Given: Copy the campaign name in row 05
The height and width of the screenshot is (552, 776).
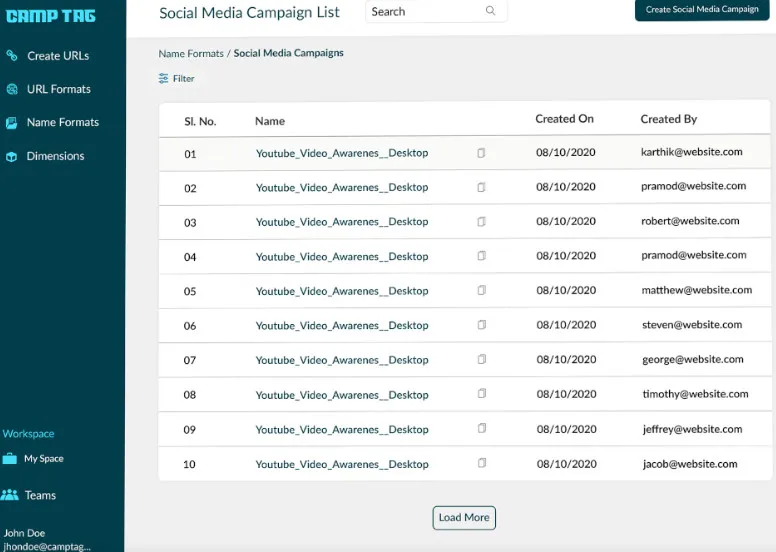Looking at the screenshot, I should tap(481, 291).
